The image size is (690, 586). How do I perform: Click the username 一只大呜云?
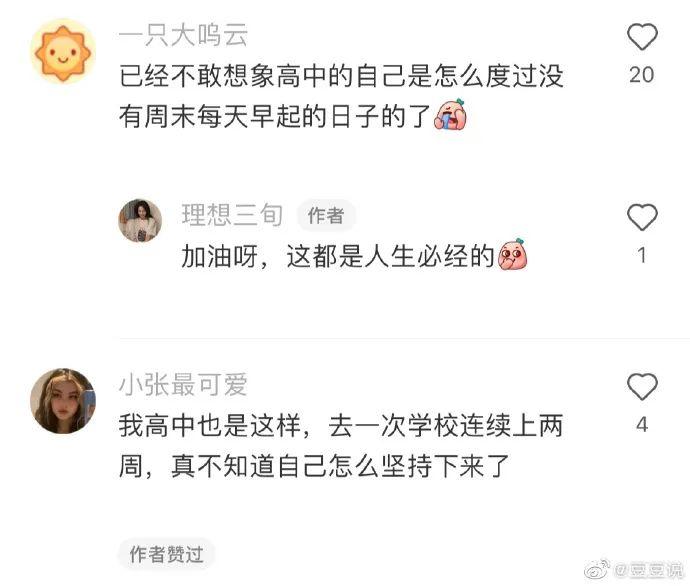click(183, 35)
